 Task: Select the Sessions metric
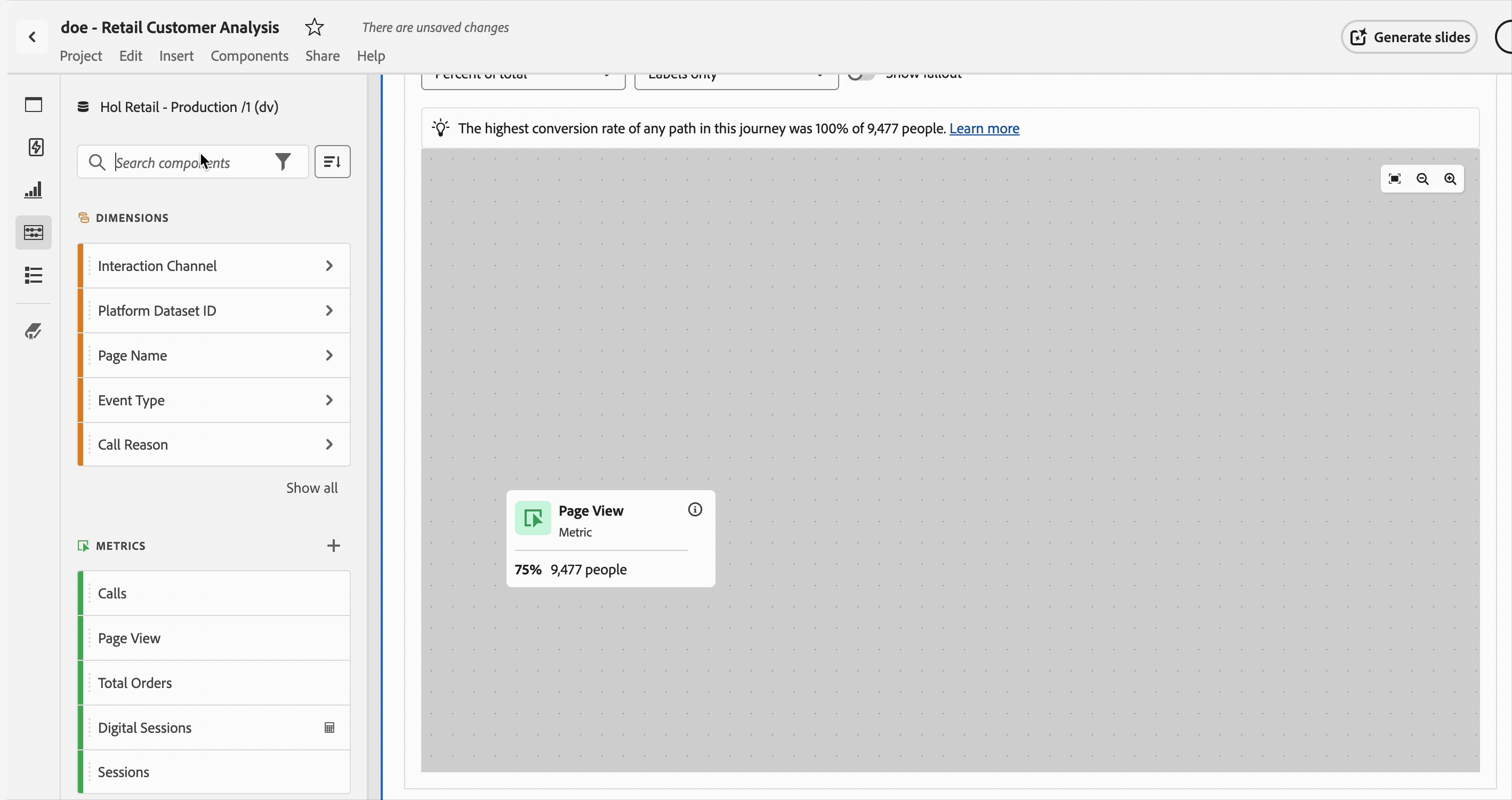(214, 772)
